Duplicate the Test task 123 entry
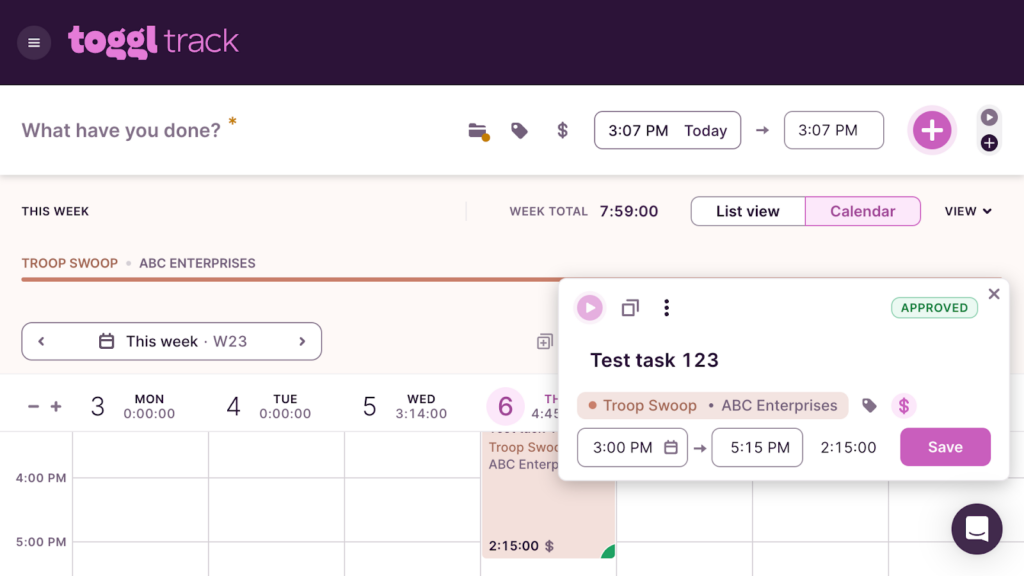1024x576 pixels. point(630,308)
